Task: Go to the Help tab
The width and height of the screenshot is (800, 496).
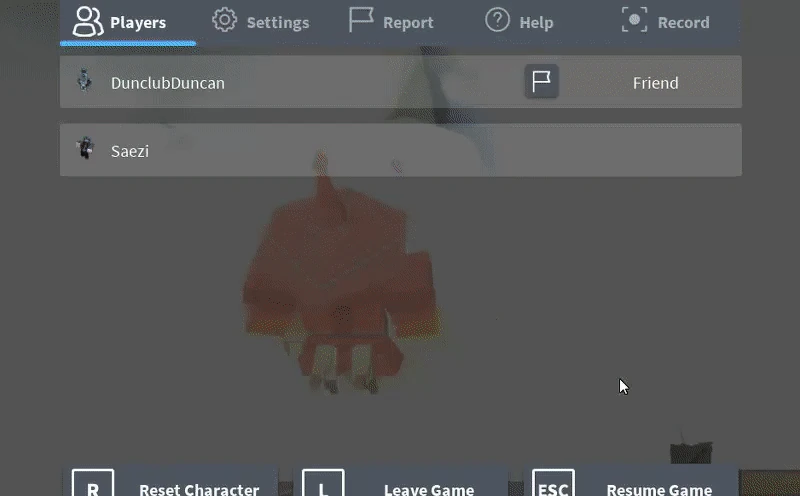Action: click(x=519, y=22)
